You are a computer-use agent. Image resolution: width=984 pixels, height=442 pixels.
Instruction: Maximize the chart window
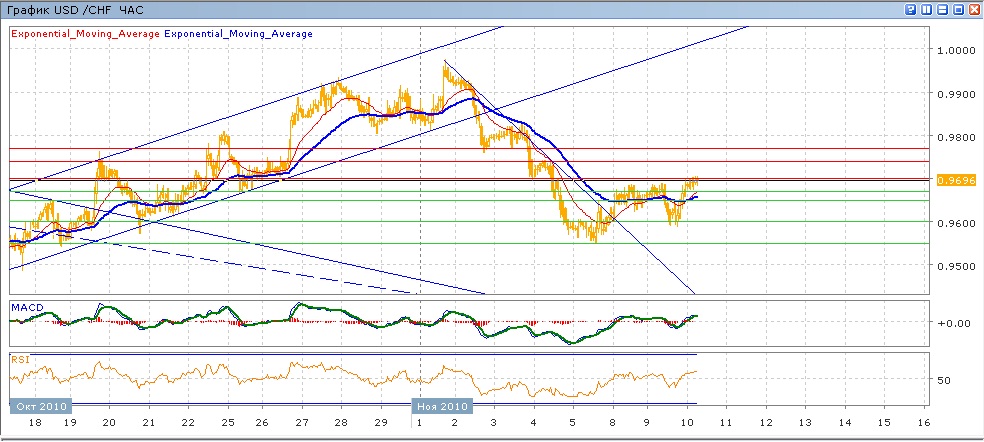coord(958,8)
